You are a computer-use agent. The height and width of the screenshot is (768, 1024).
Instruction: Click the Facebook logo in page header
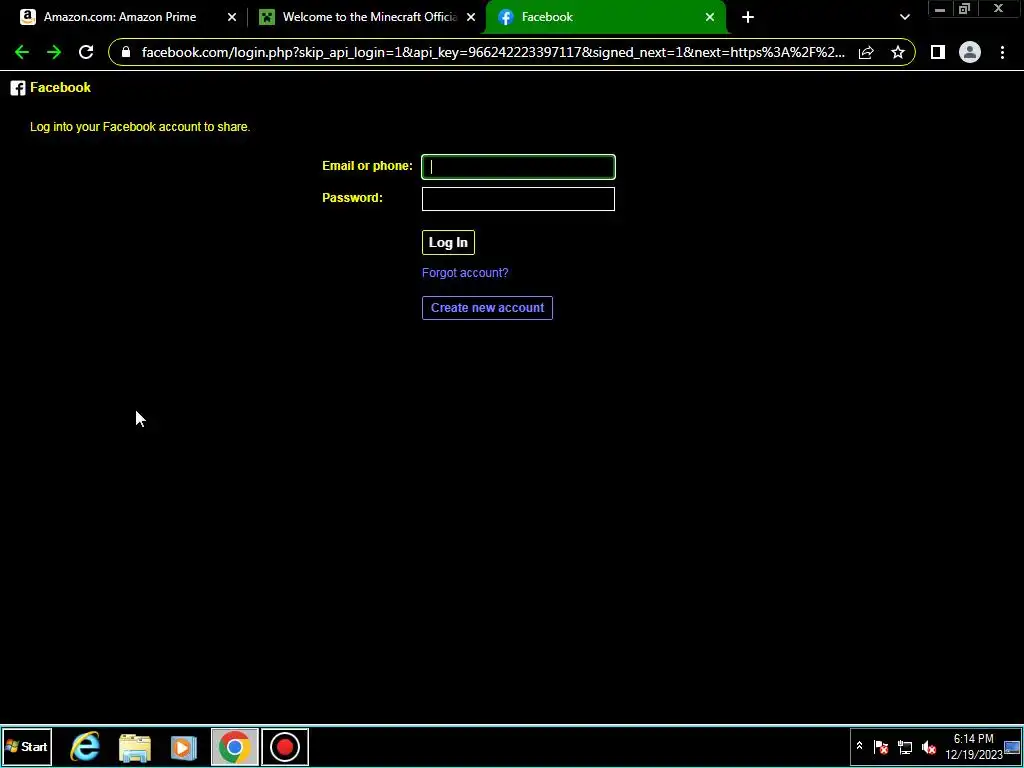[18, 88]
